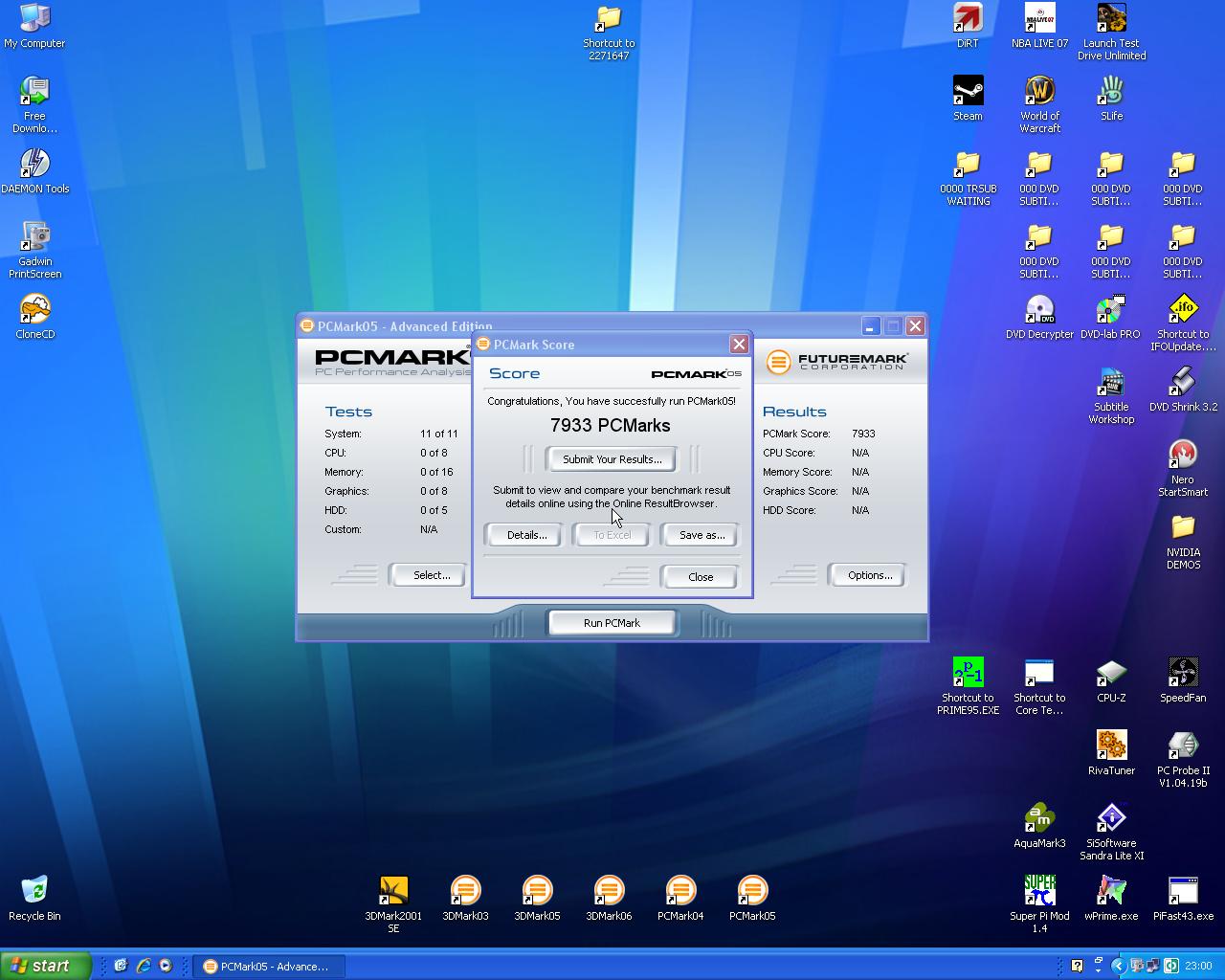The image size is (1225, 980).
Task: Open score Details dialog
Action: point(526,535)
